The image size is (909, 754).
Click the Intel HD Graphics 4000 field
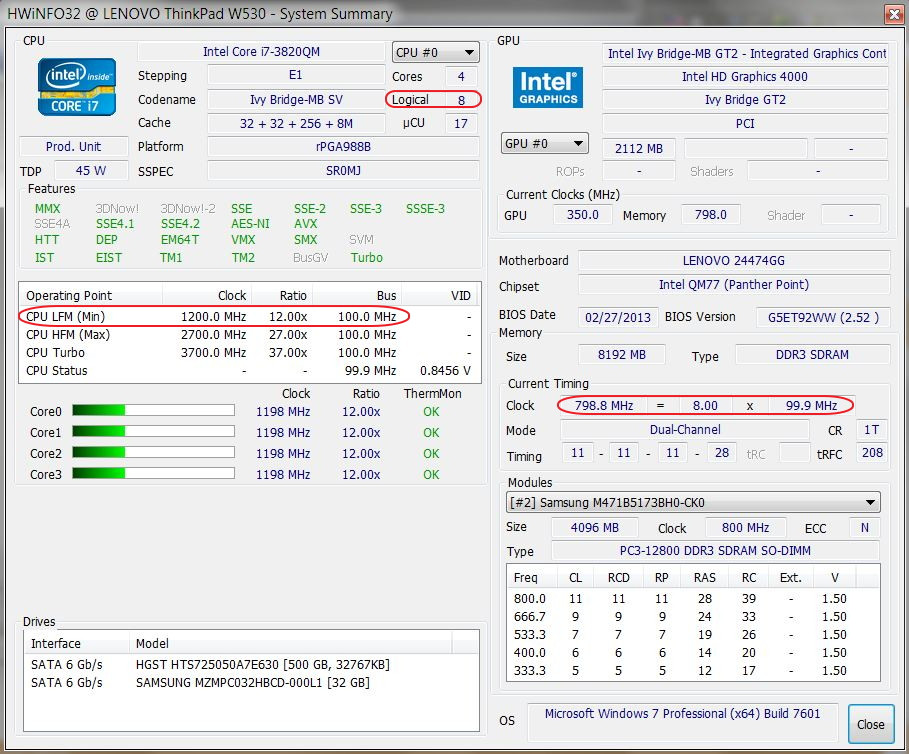[745, 77]
